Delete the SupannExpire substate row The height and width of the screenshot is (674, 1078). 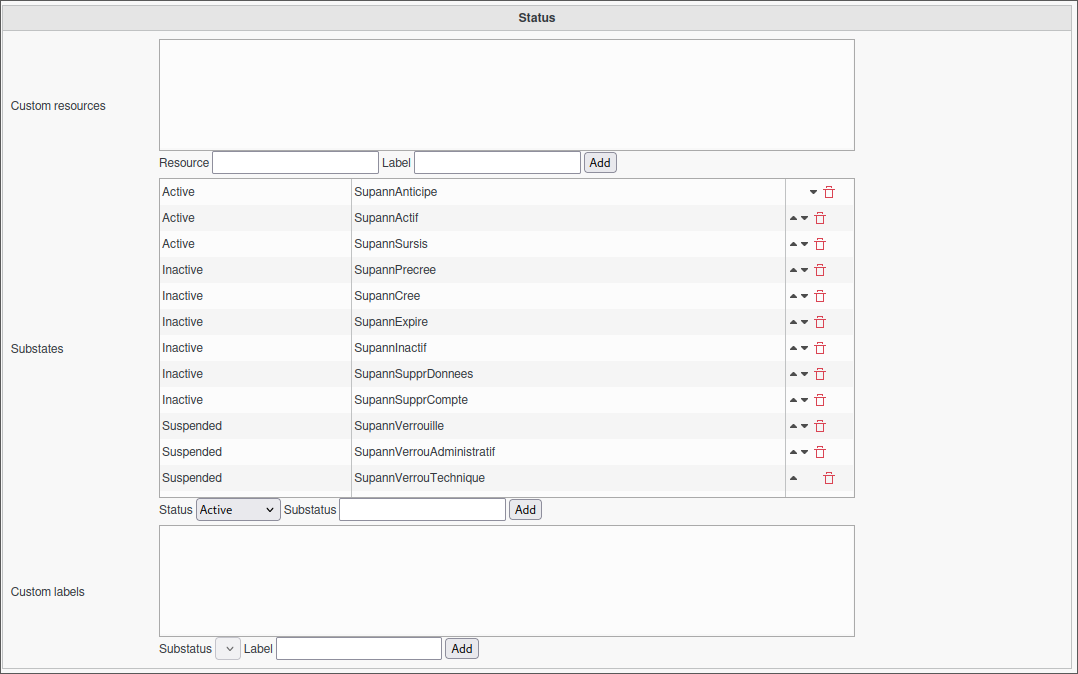point(820,322)
